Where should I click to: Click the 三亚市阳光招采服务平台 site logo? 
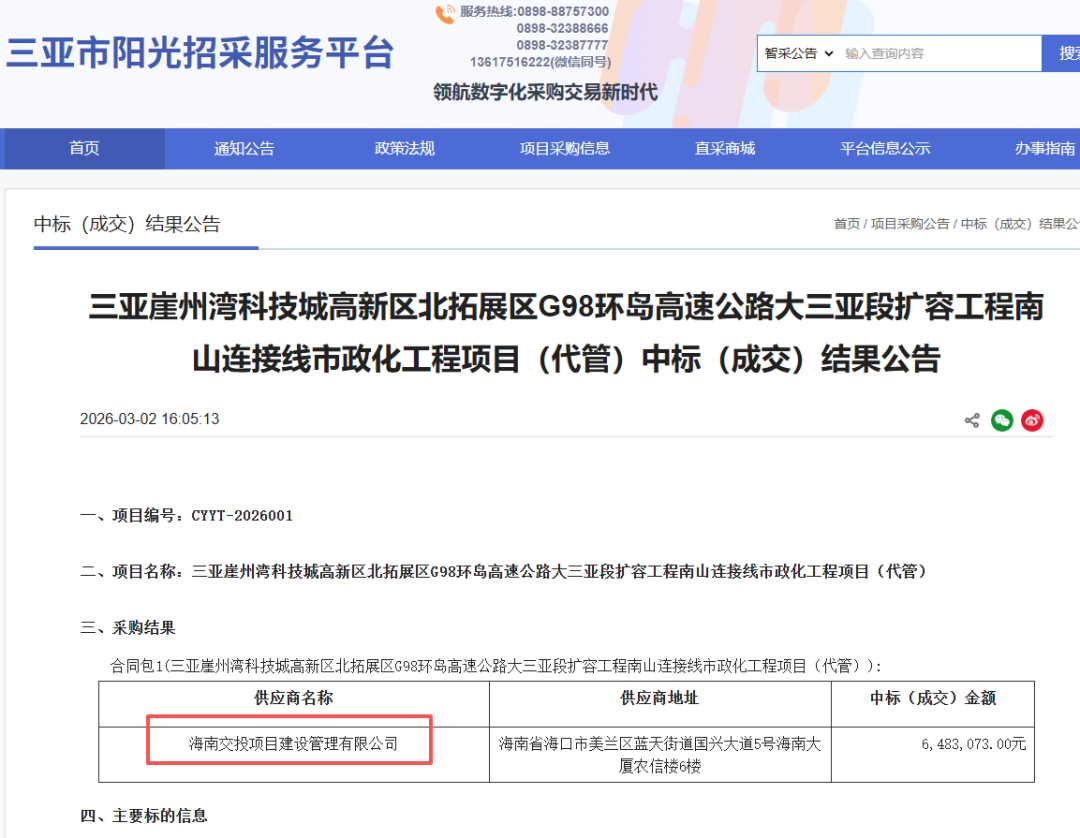(x=200, y=53)
